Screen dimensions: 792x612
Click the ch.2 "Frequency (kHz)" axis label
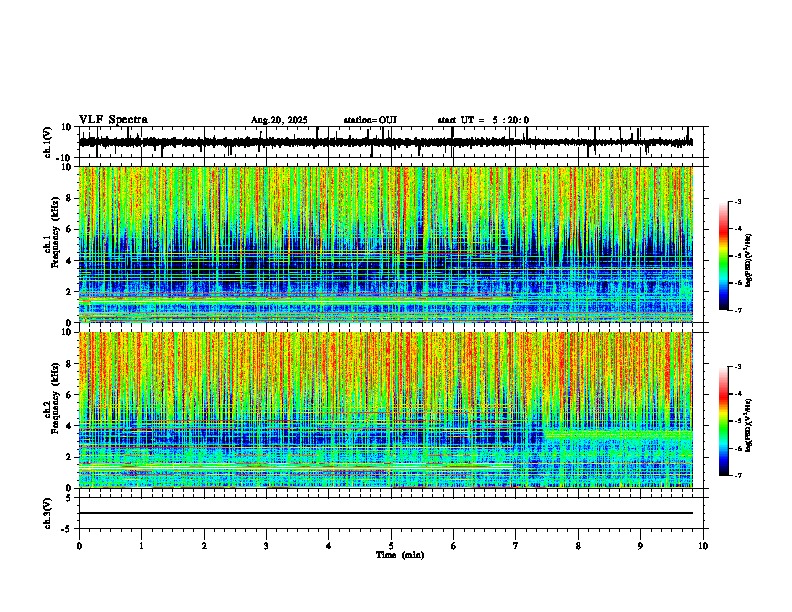[55, 398]
